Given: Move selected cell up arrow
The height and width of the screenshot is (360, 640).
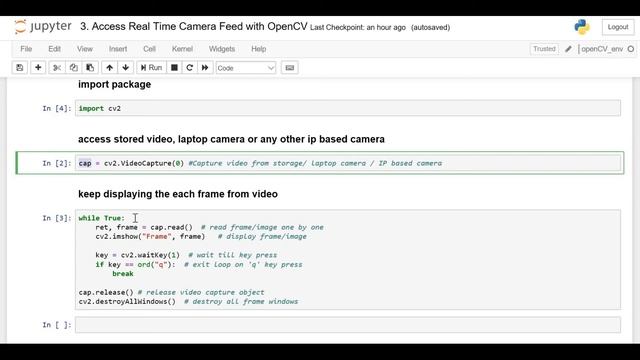Looking at the screenshot, I should click(x=109, y=68).
